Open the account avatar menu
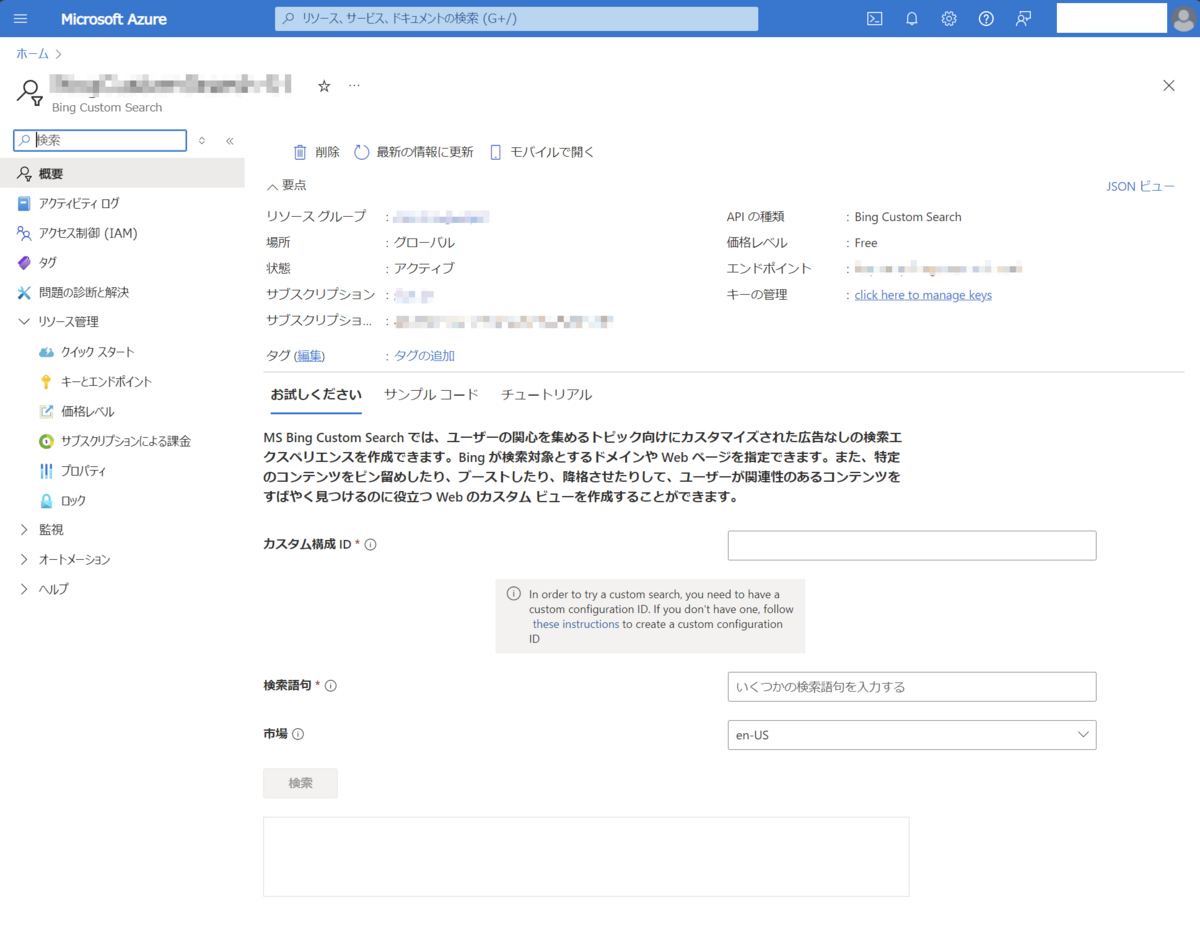The height and width of the screenshot is (927, 1200). click(x=1184, y=19)
